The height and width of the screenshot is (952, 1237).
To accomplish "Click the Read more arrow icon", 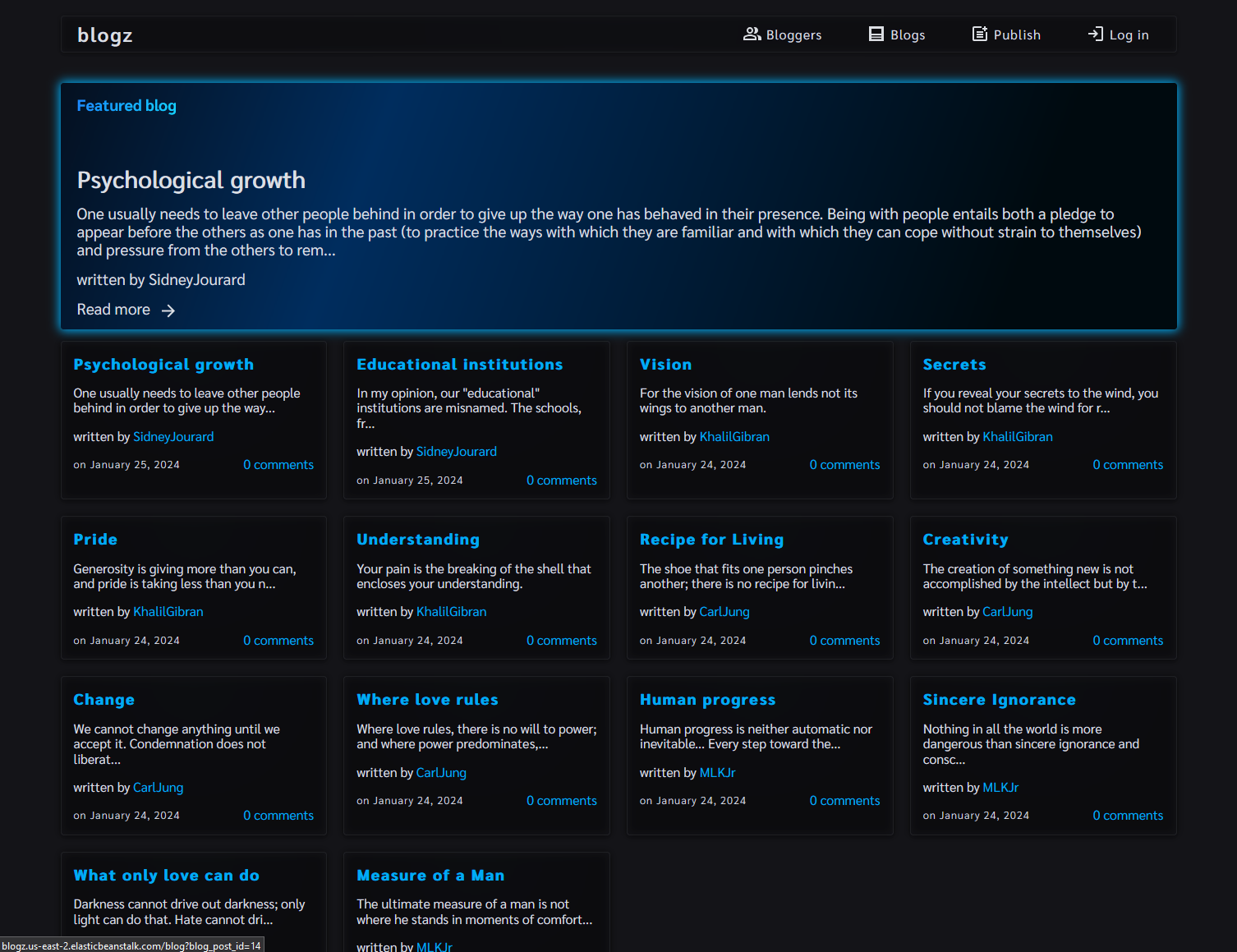I will click(x=168, y=310).
